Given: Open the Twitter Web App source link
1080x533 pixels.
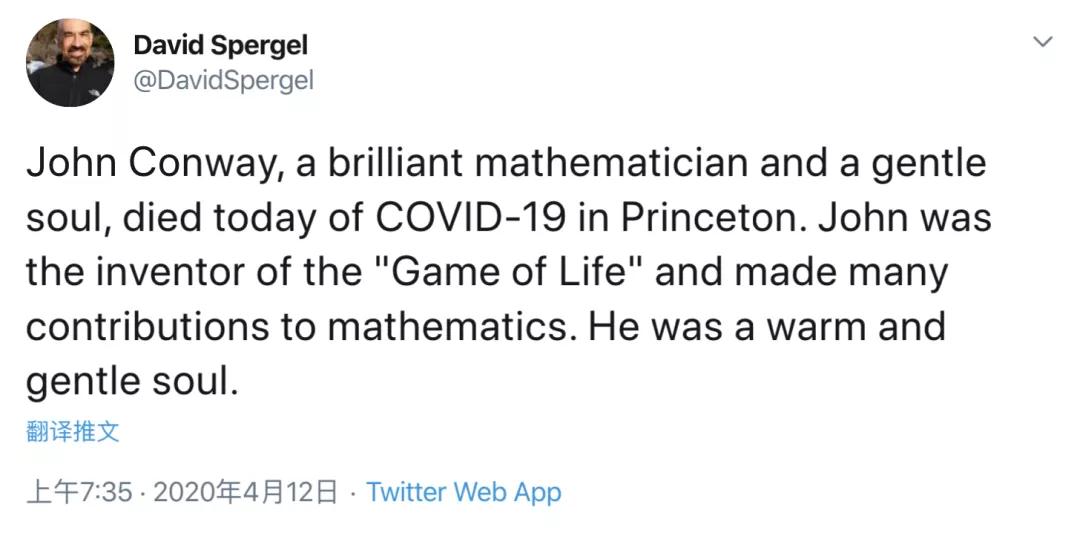Looking at the screenshot, I should 464,492.
